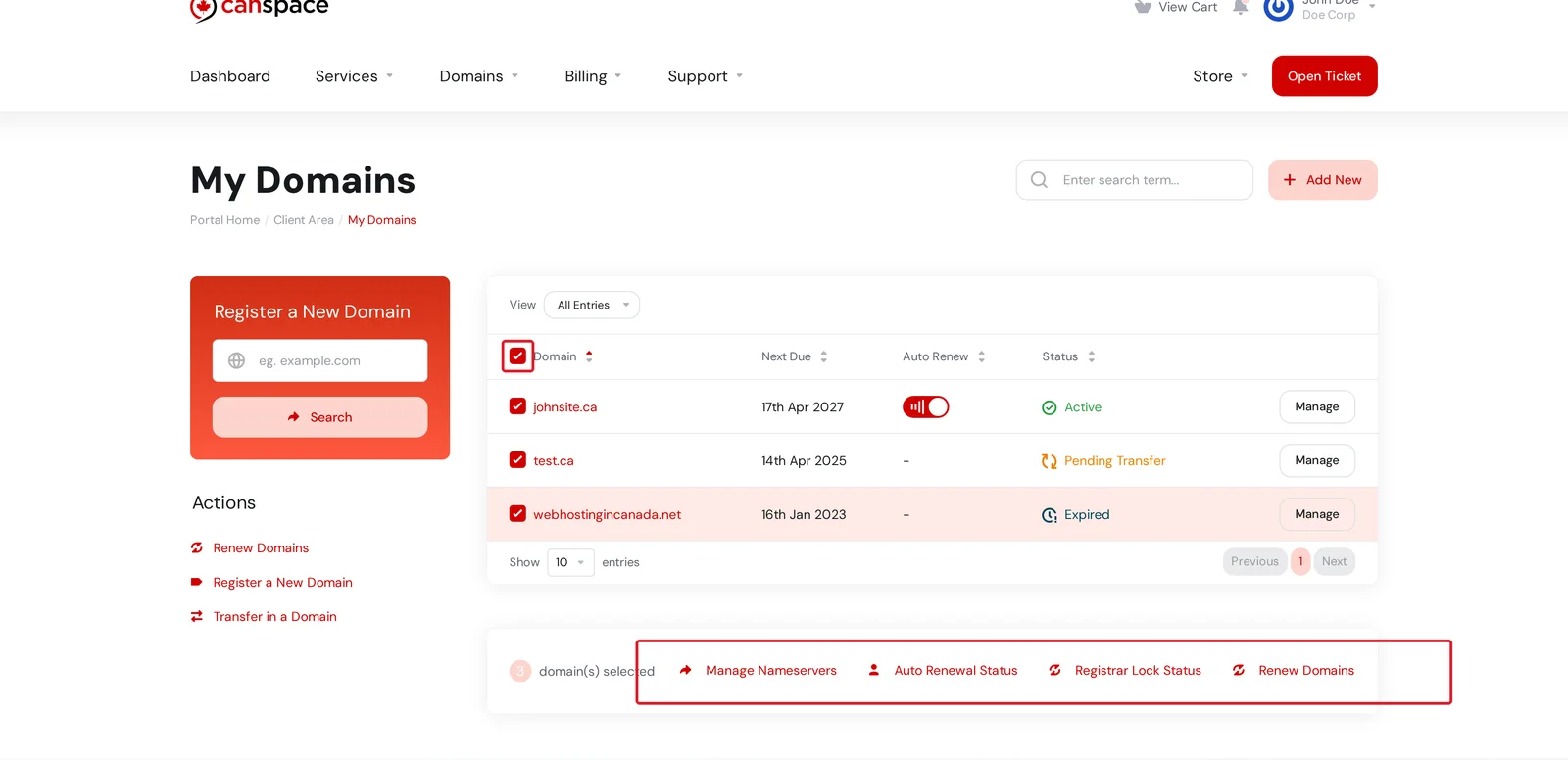Click View Cart text link
Image resolution: width=1568 pixels, height=760 pixels.
point(1188,7)
